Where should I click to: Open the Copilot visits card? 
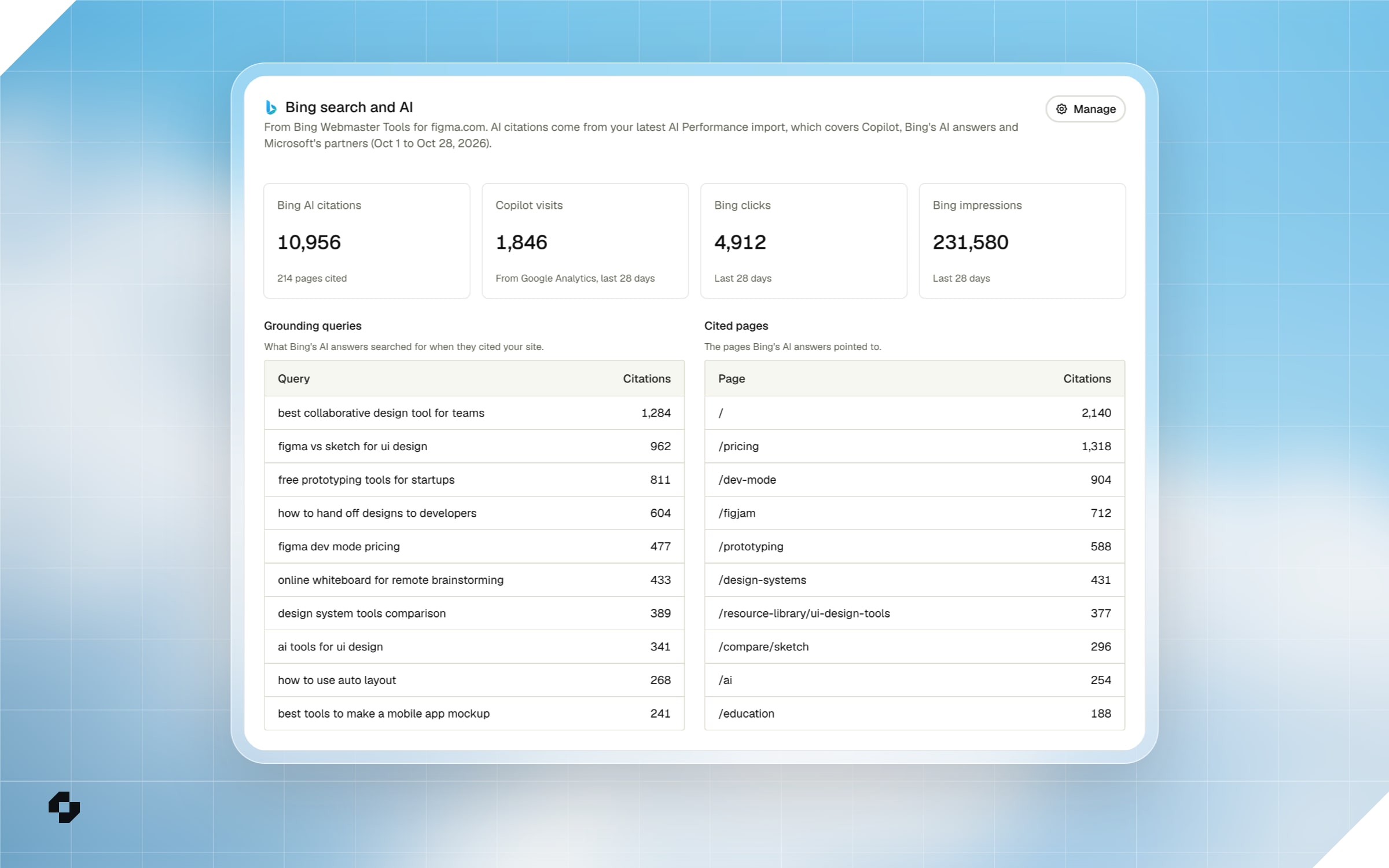585,241
